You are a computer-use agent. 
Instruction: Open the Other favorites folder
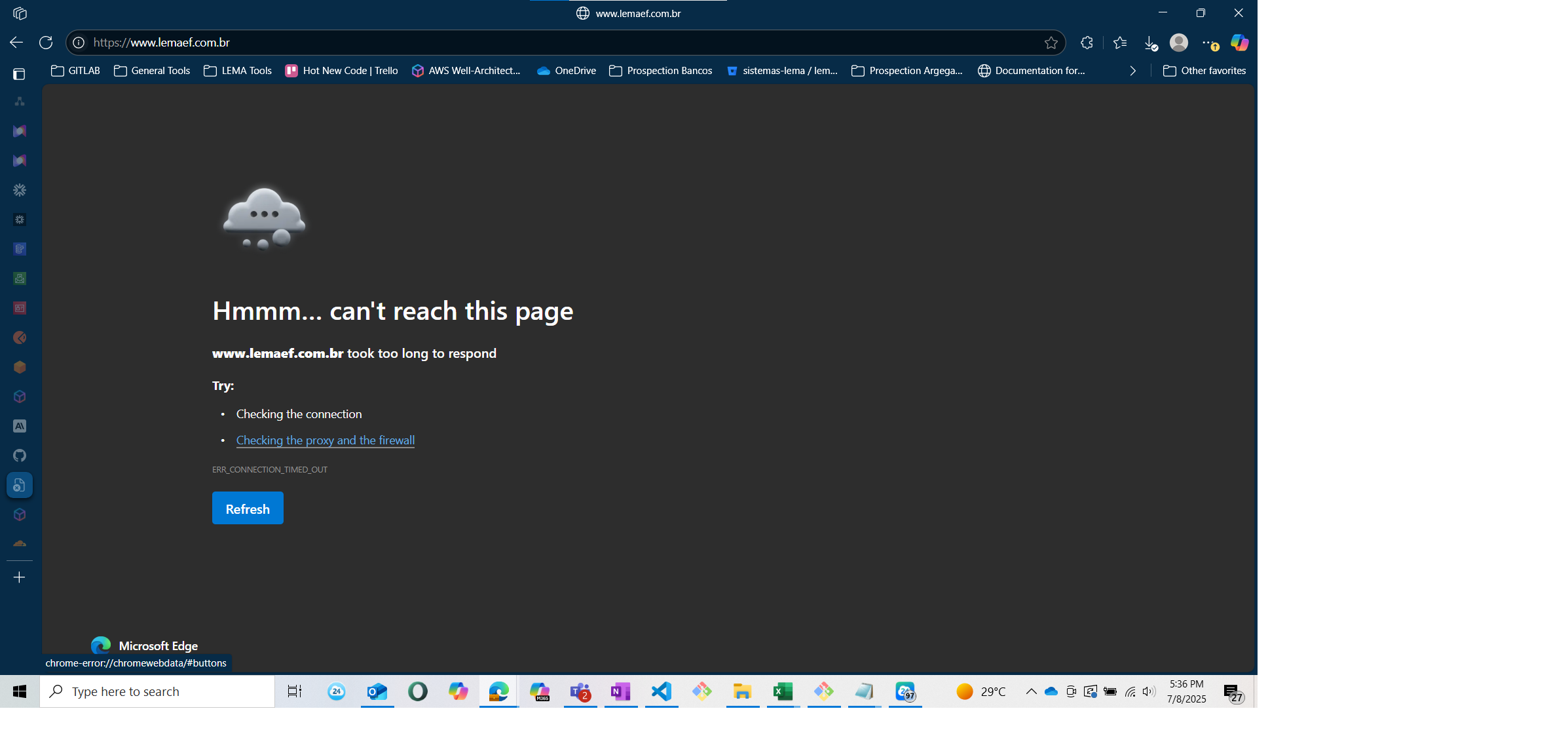click(1204, 71)
